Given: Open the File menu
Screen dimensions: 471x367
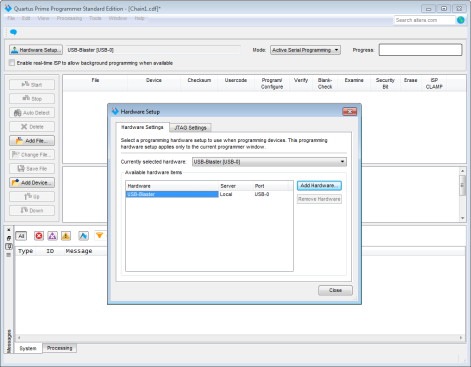Looking at the screenshot, I should click(x=11, y=18).
